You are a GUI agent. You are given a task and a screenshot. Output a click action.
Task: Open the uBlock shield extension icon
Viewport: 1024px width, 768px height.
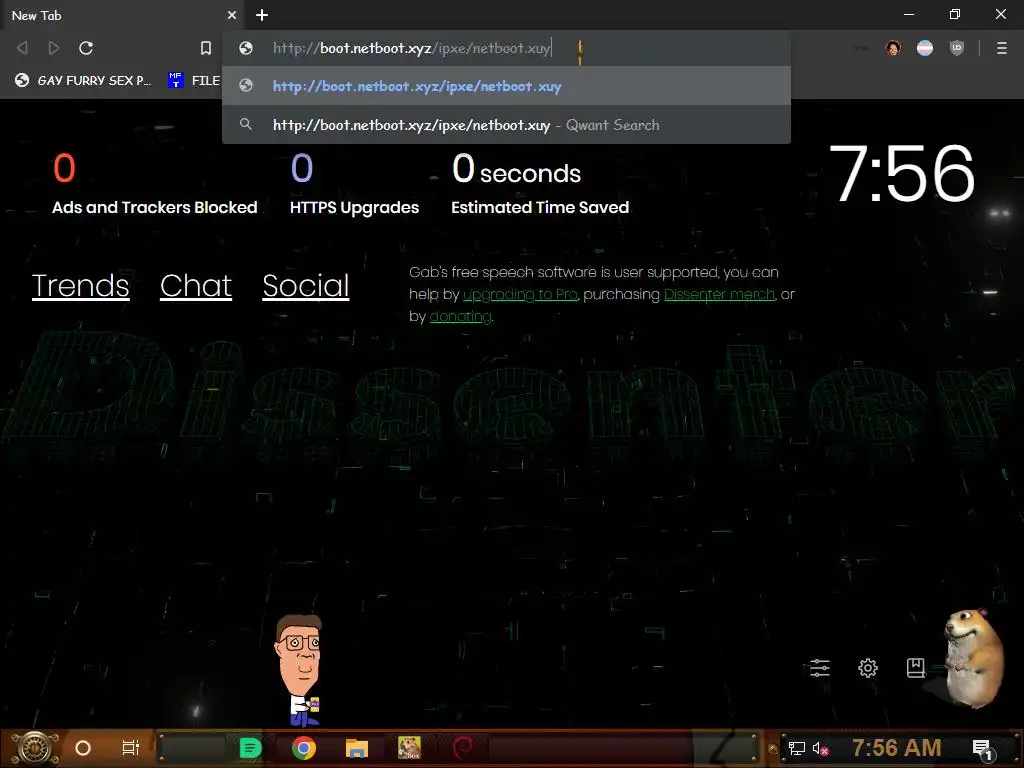point(957,48)
